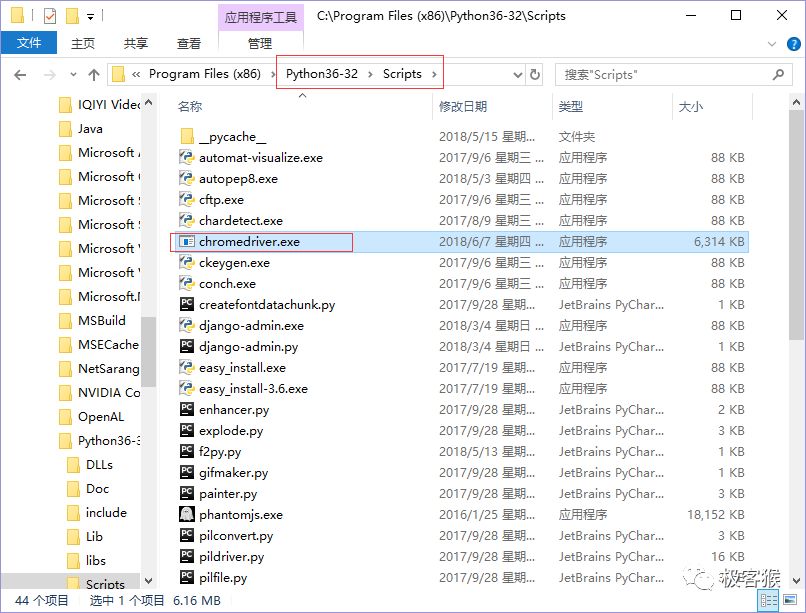806x613 pixels.
Task: Click Program Files (x86) breadcrumb
Action: pos(205,74)
